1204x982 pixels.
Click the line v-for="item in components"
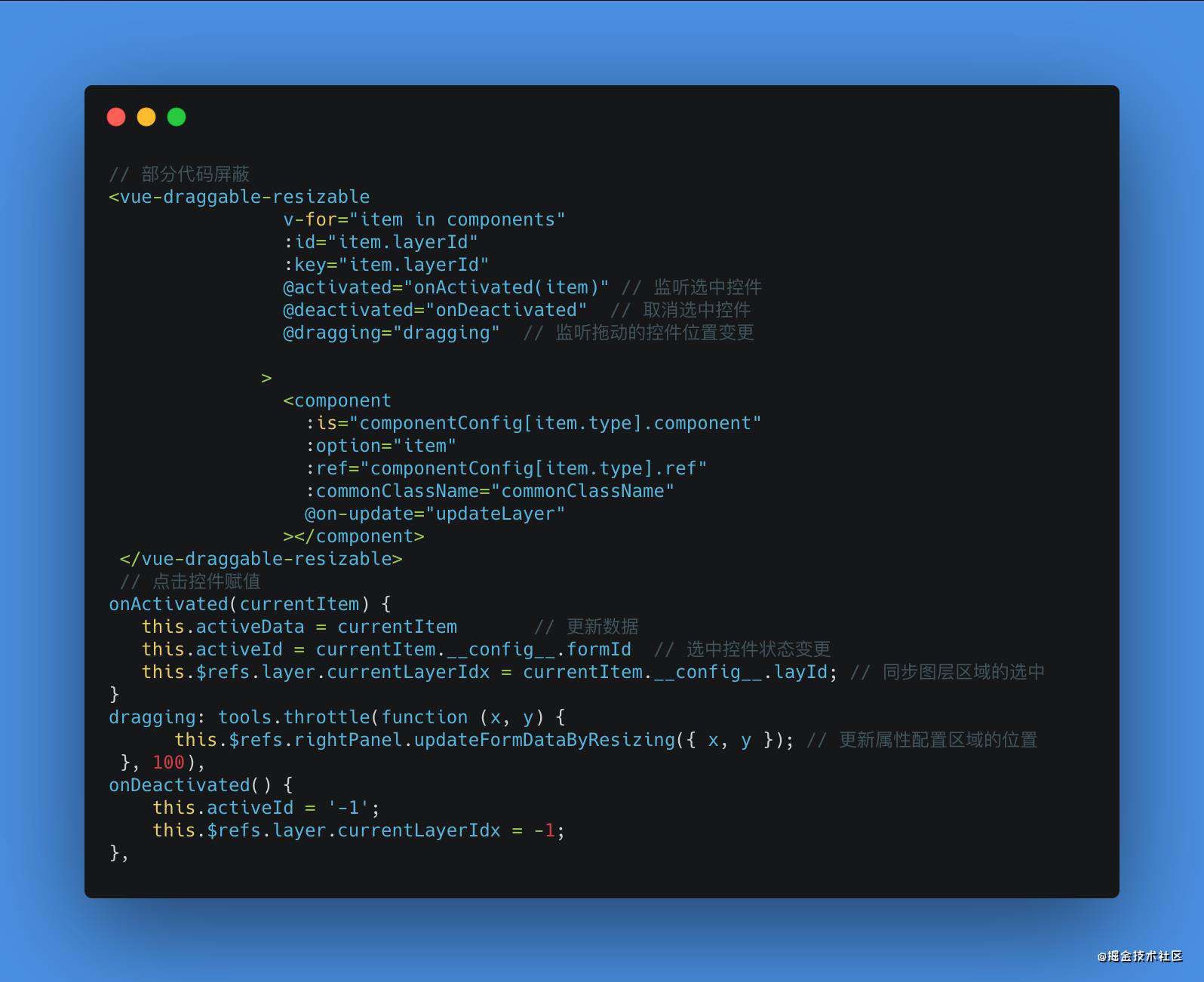[x=424, y=219]
